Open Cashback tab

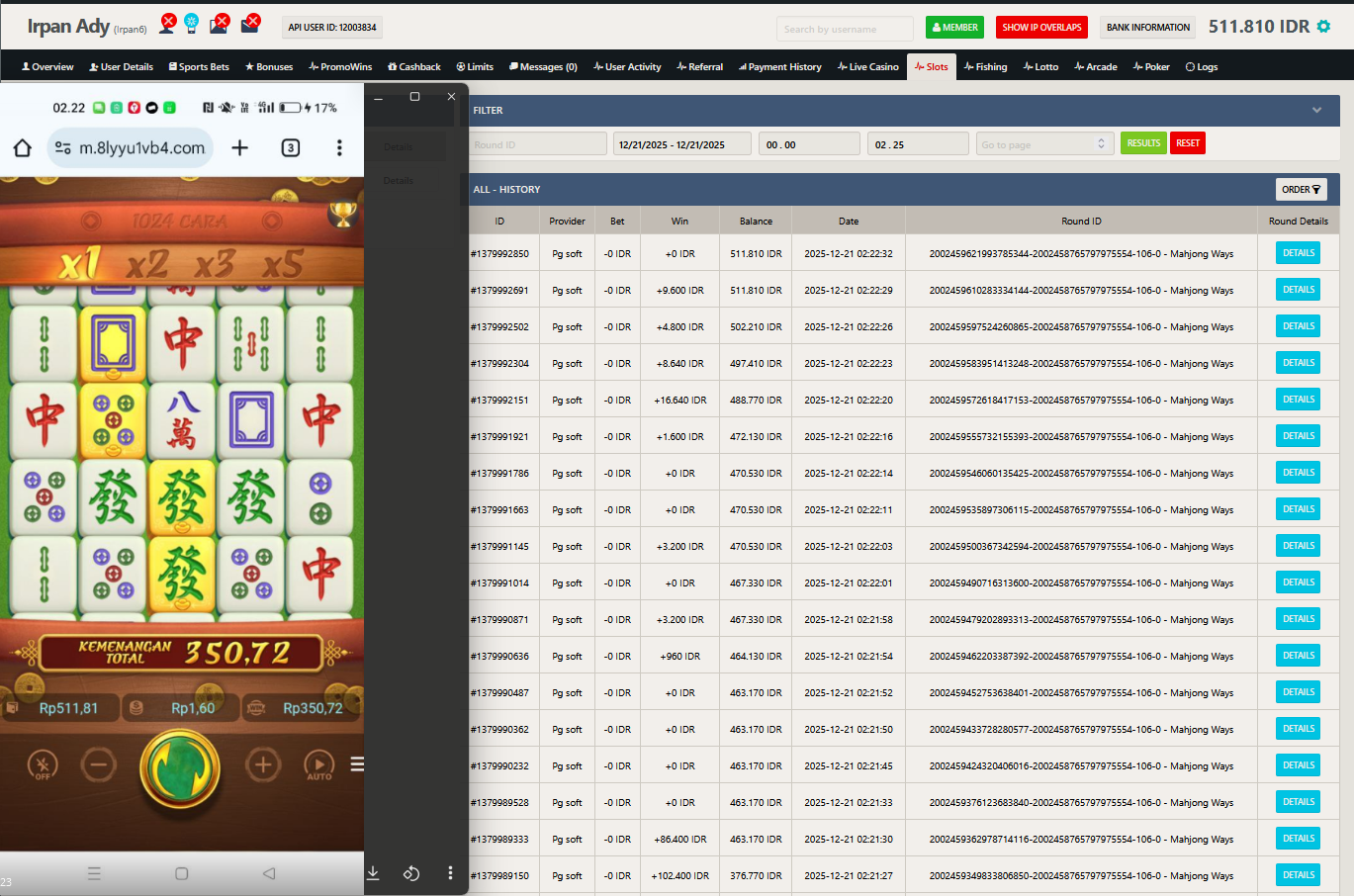[414, 67]
